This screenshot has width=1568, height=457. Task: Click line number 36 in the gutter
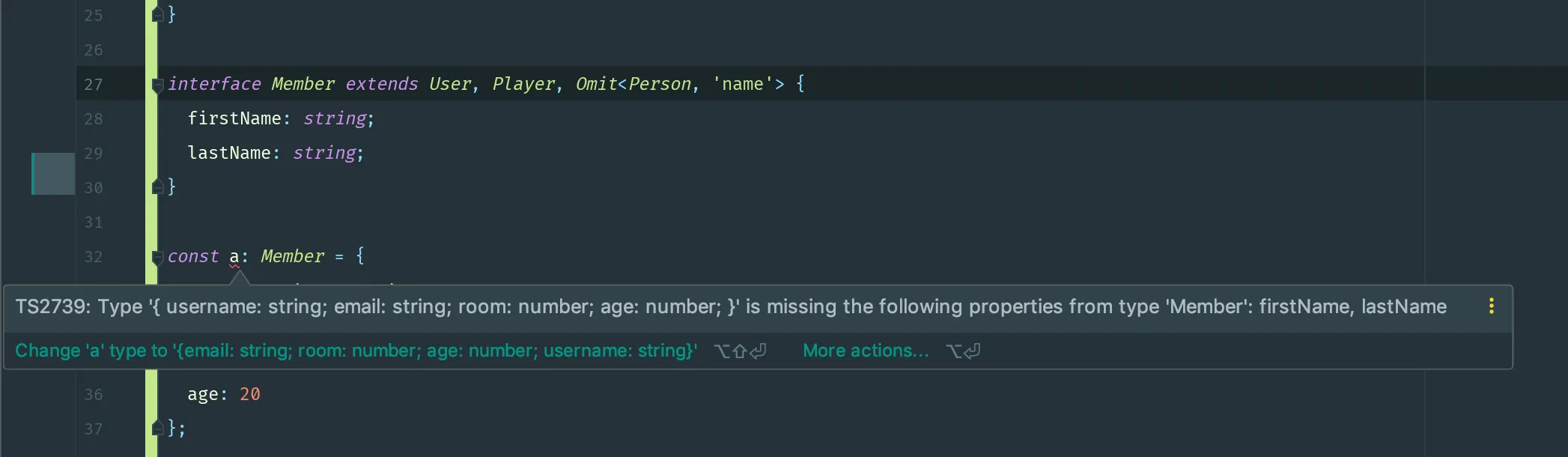point(93,395)
